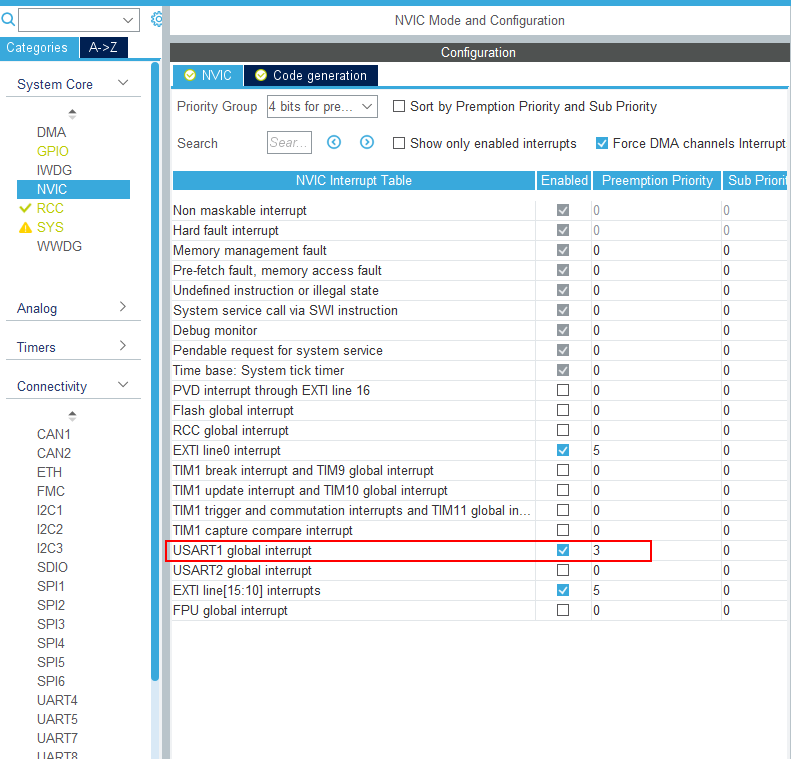Open CAN1 peripheral configuration

(x=53, y=434)
